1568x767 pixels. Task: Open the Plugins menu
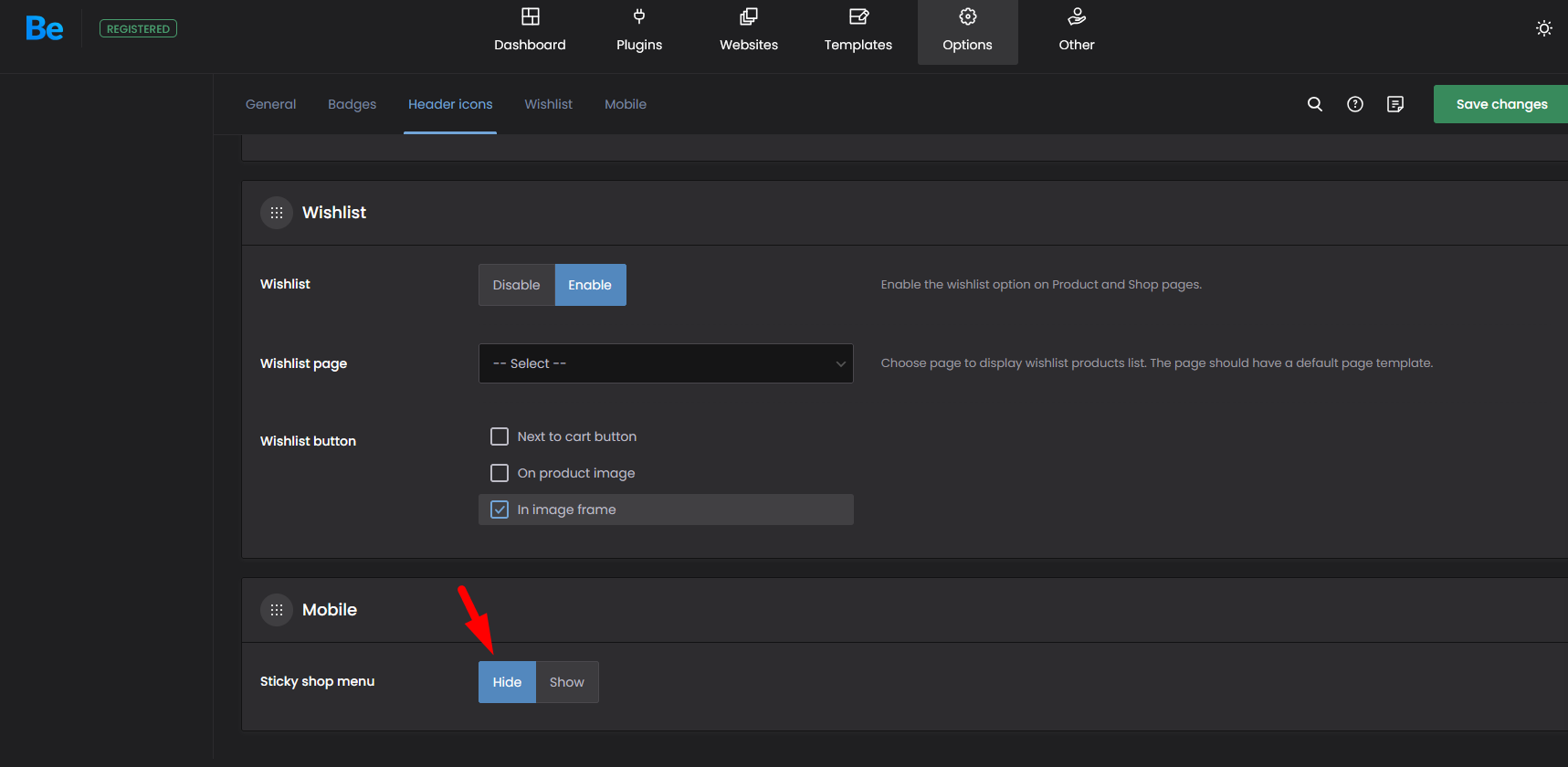click(639, 33)
